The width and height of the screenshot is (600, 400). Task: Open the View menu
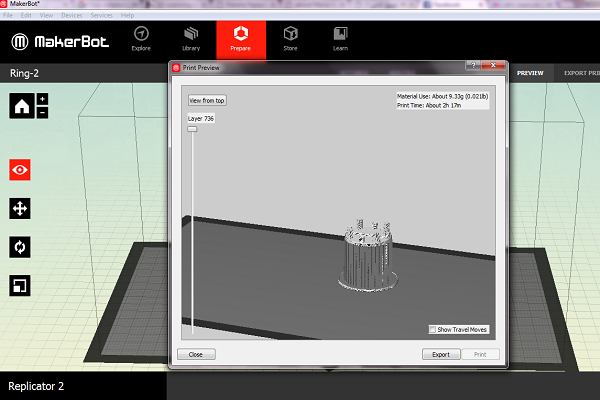click(x=46, y=15)
